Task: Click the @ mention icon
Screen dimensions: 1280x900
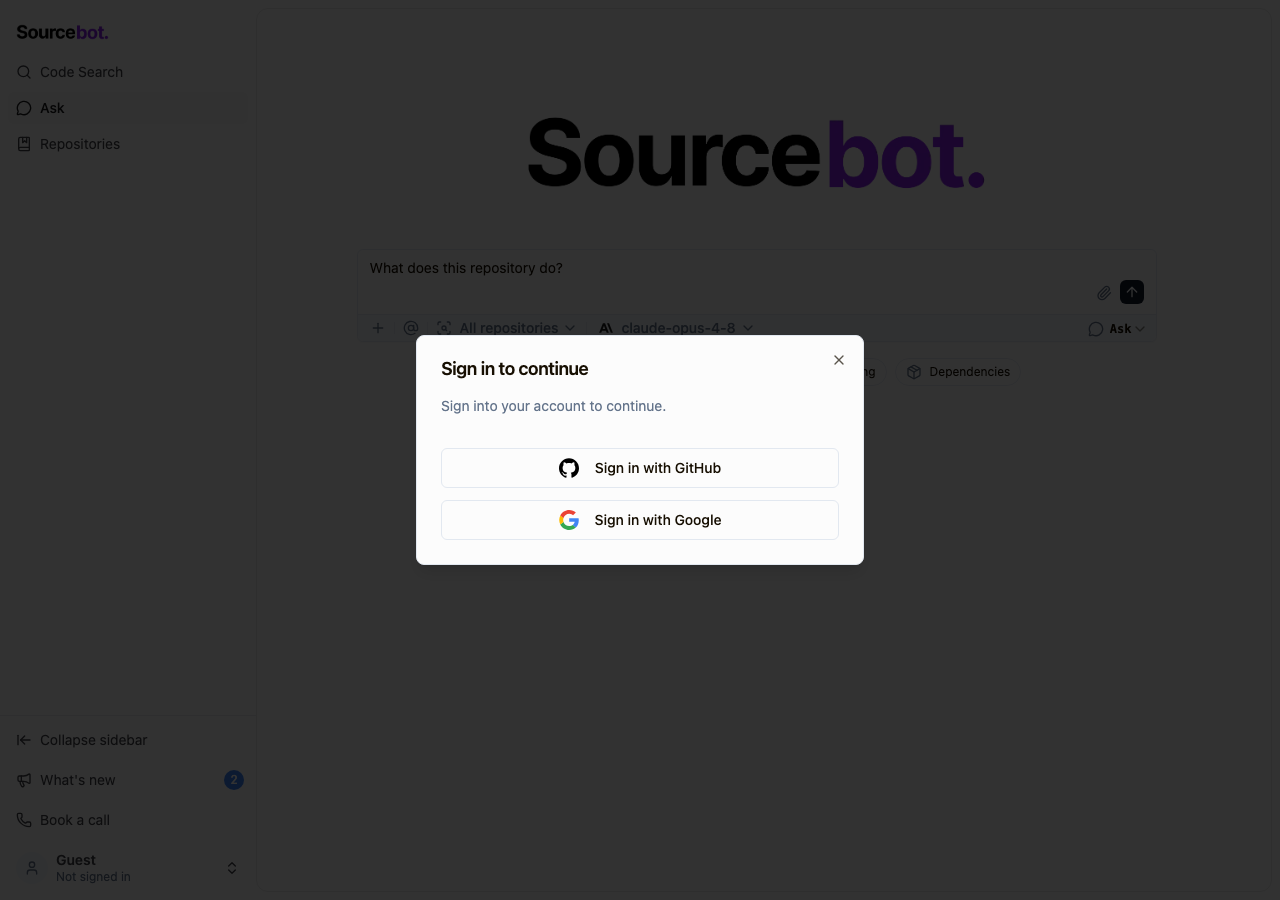Action: [x=411, y=328]
